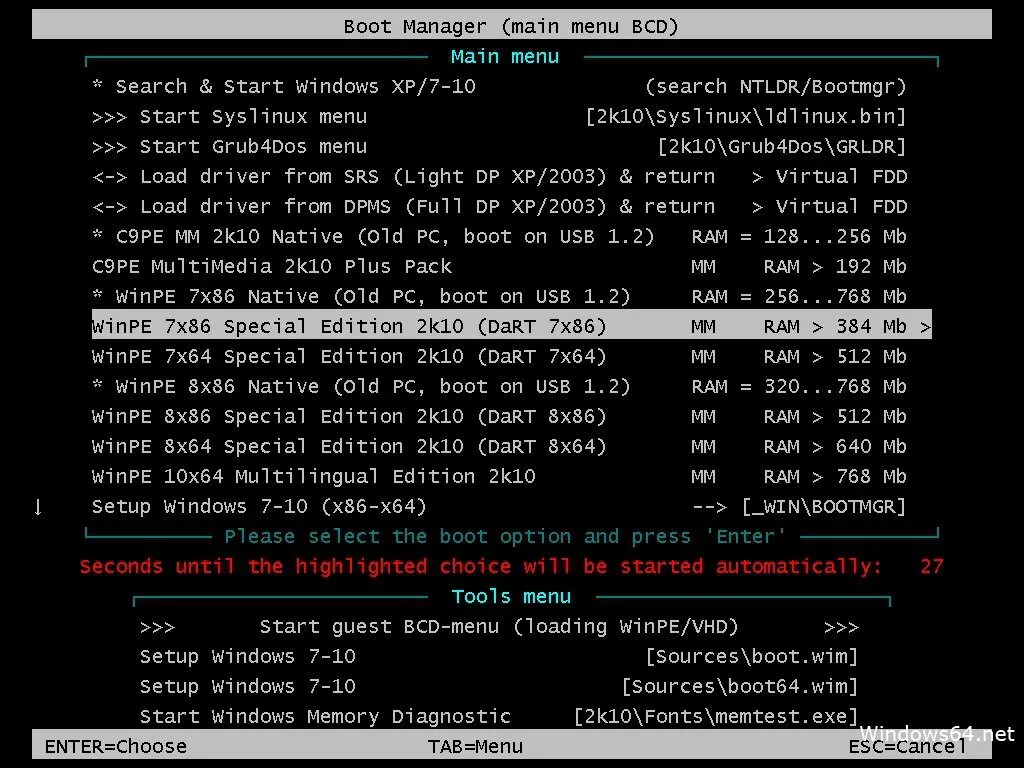Select Start Syslinux menu entry
This screenshot has width=1024, height=768.
point(500,116)
